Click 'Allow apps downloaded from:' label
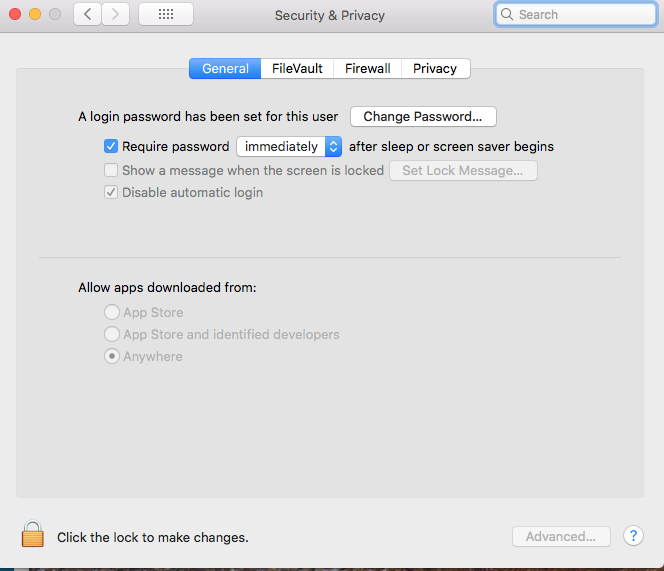The image size is (664, 571). [x=167, y=287]
